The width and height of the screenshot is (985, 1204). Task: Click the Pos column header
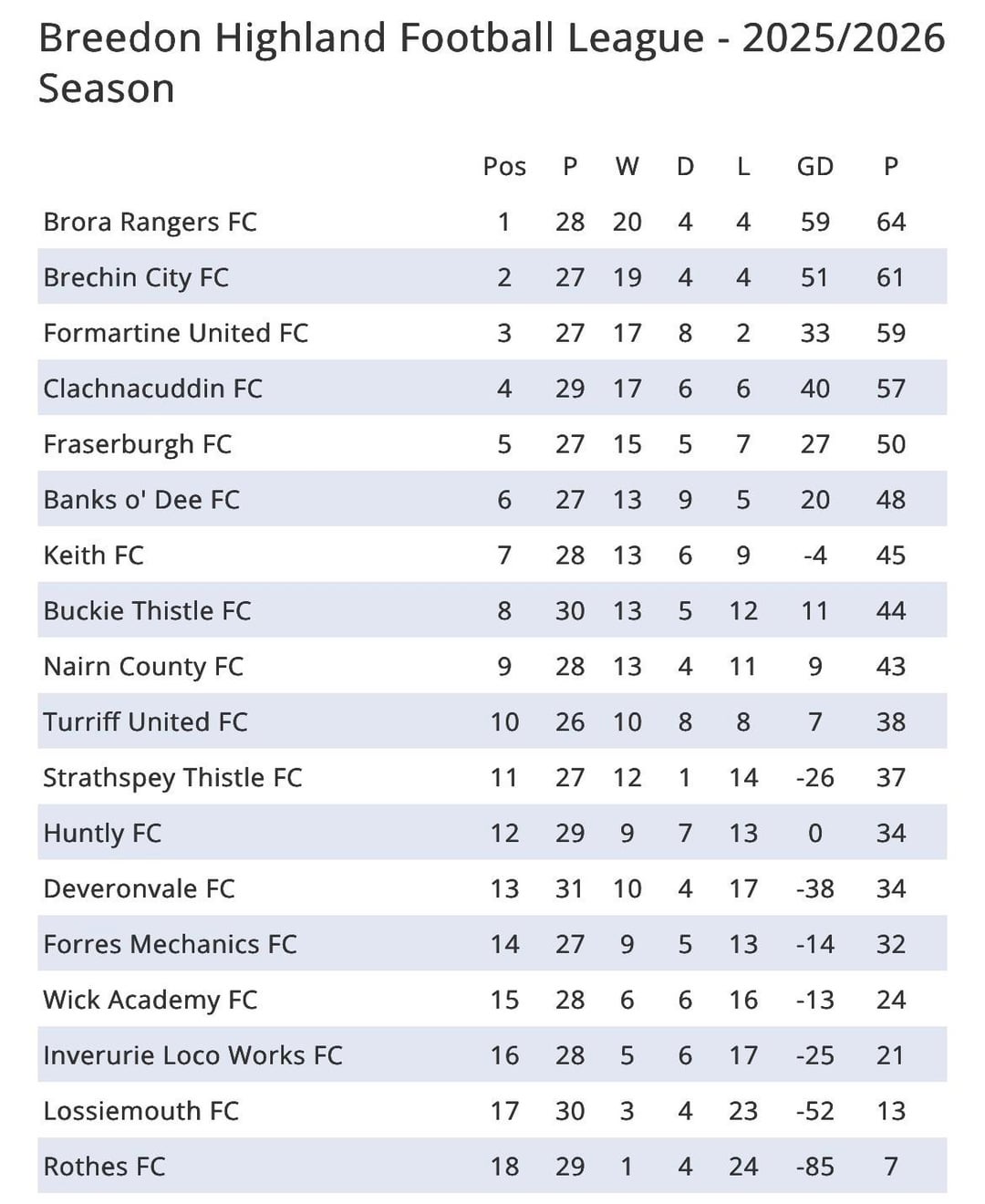[x=504, y=167]
